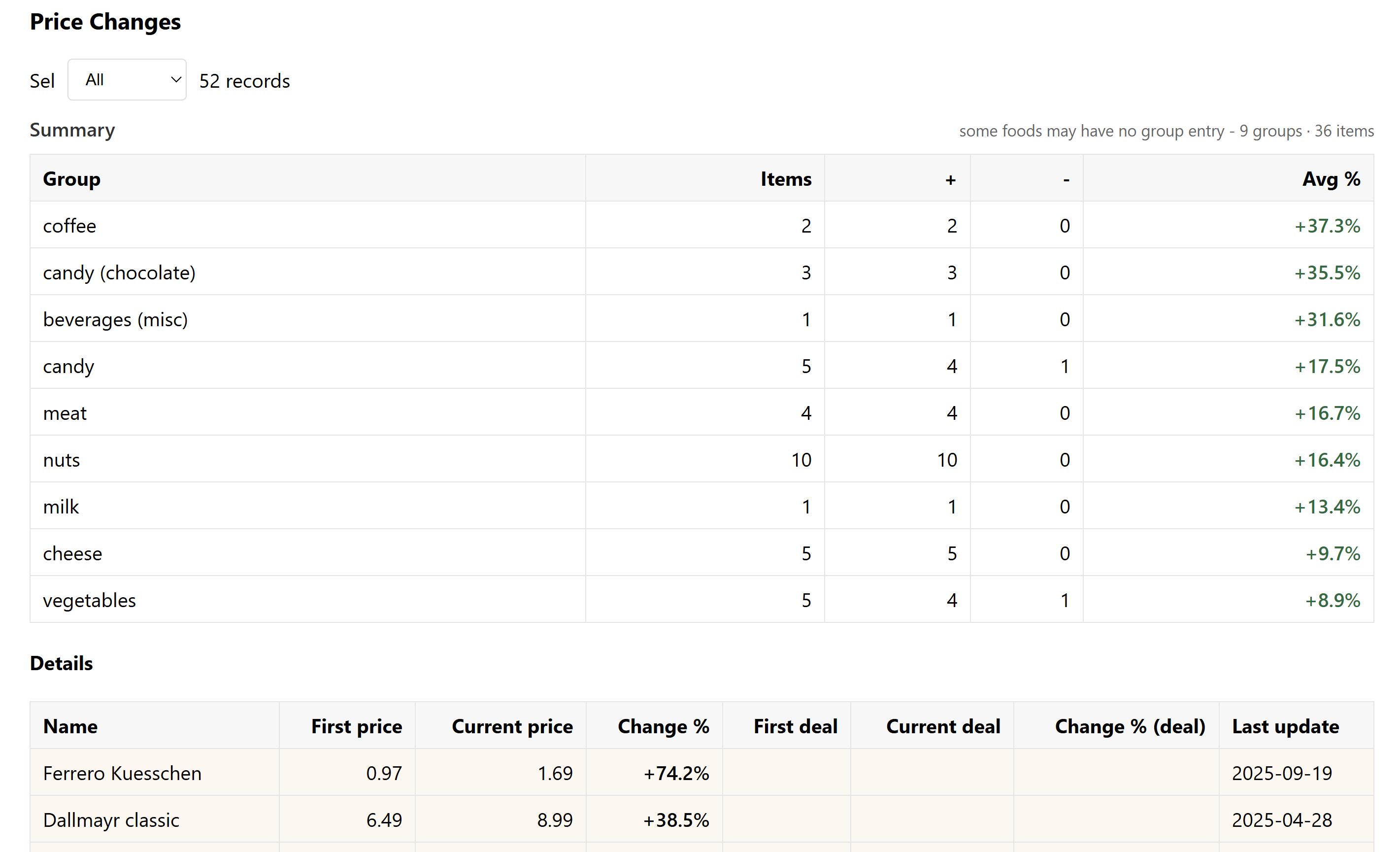Click the Current price column header

511,726
